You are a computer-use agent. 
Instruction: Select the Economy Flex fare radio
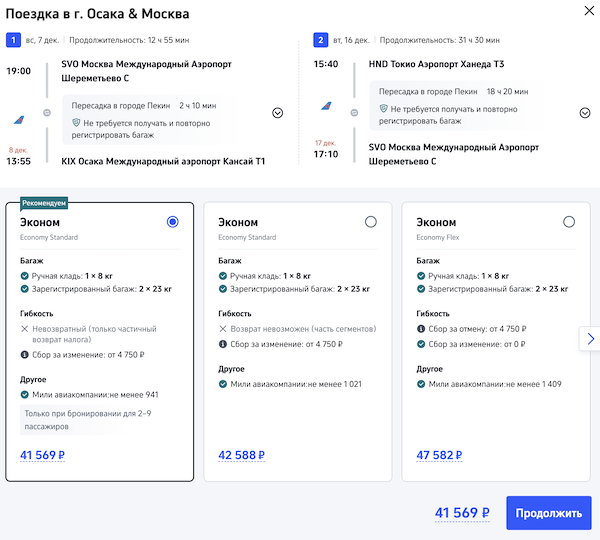tap(569, 222)
